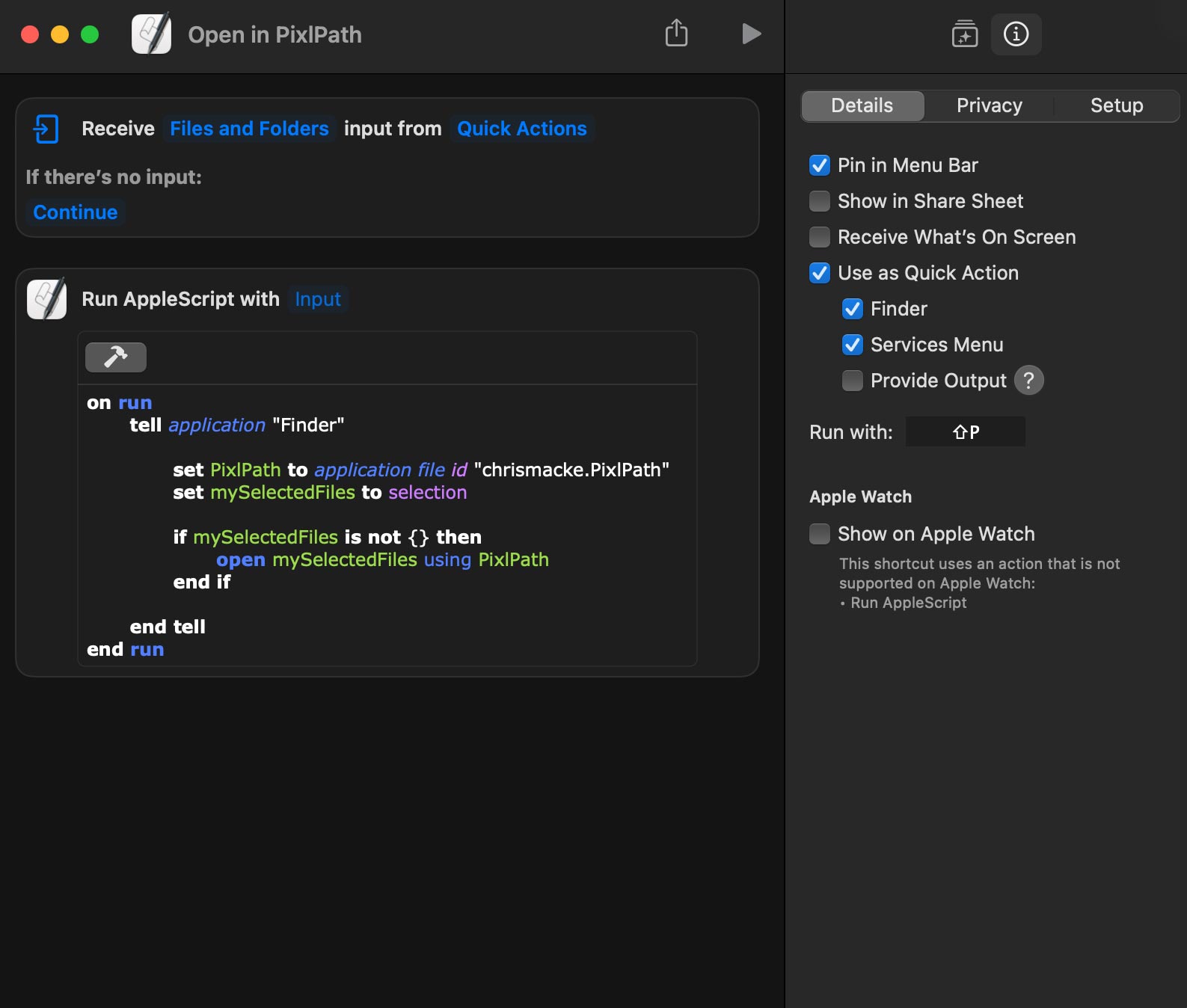Click the shortcut's PixlPath icon in title bar

pyautogui.click(x=152, y=34)
